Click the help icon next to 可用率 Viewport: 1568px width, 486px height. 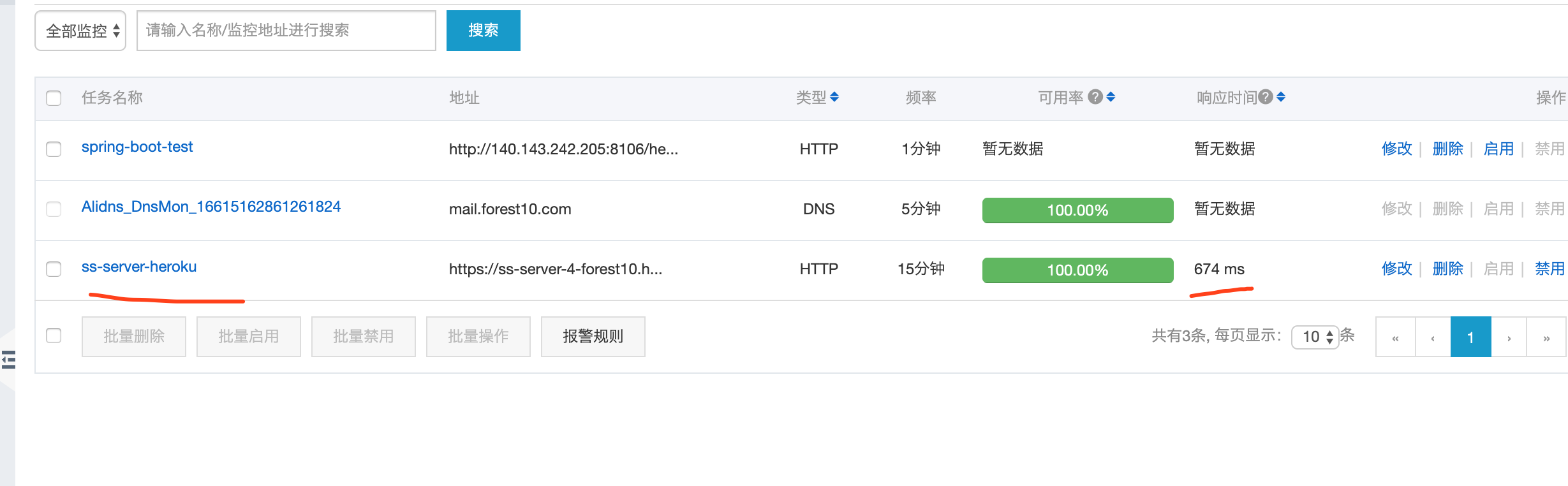[x=1095, y=97]
